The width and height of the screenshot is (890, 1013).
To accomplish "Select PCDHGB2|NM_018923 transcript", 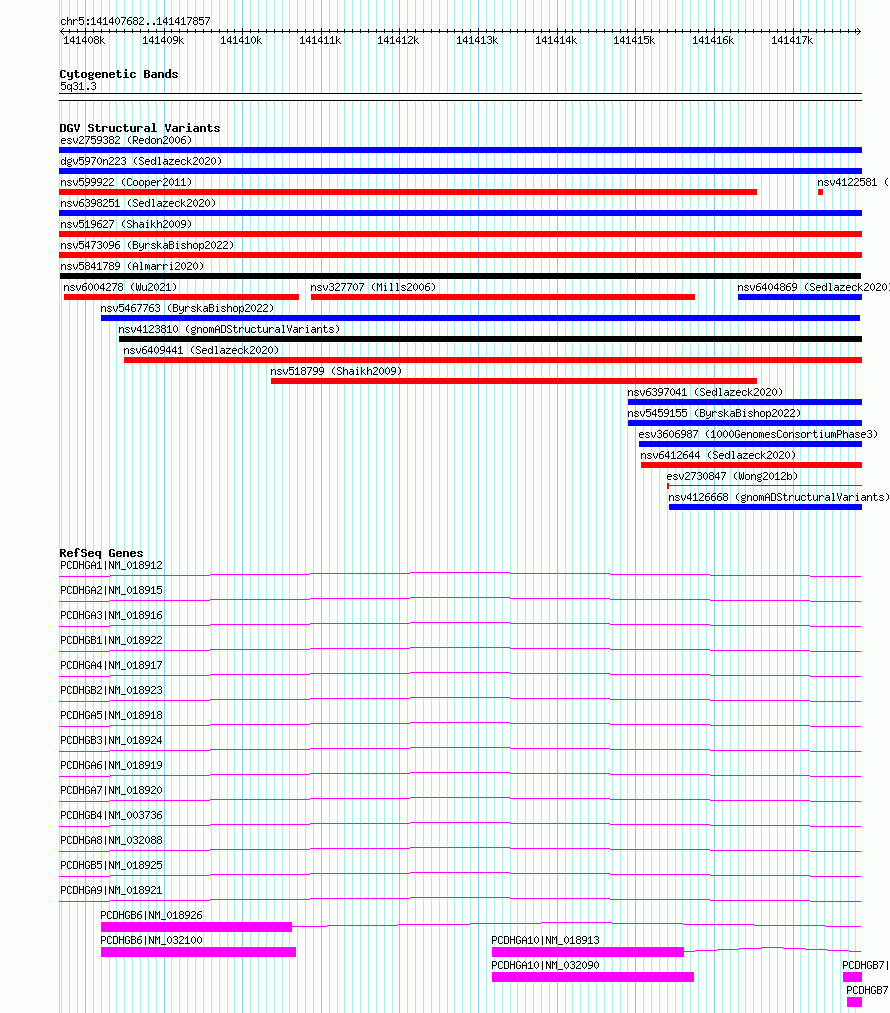I will 111,690.
